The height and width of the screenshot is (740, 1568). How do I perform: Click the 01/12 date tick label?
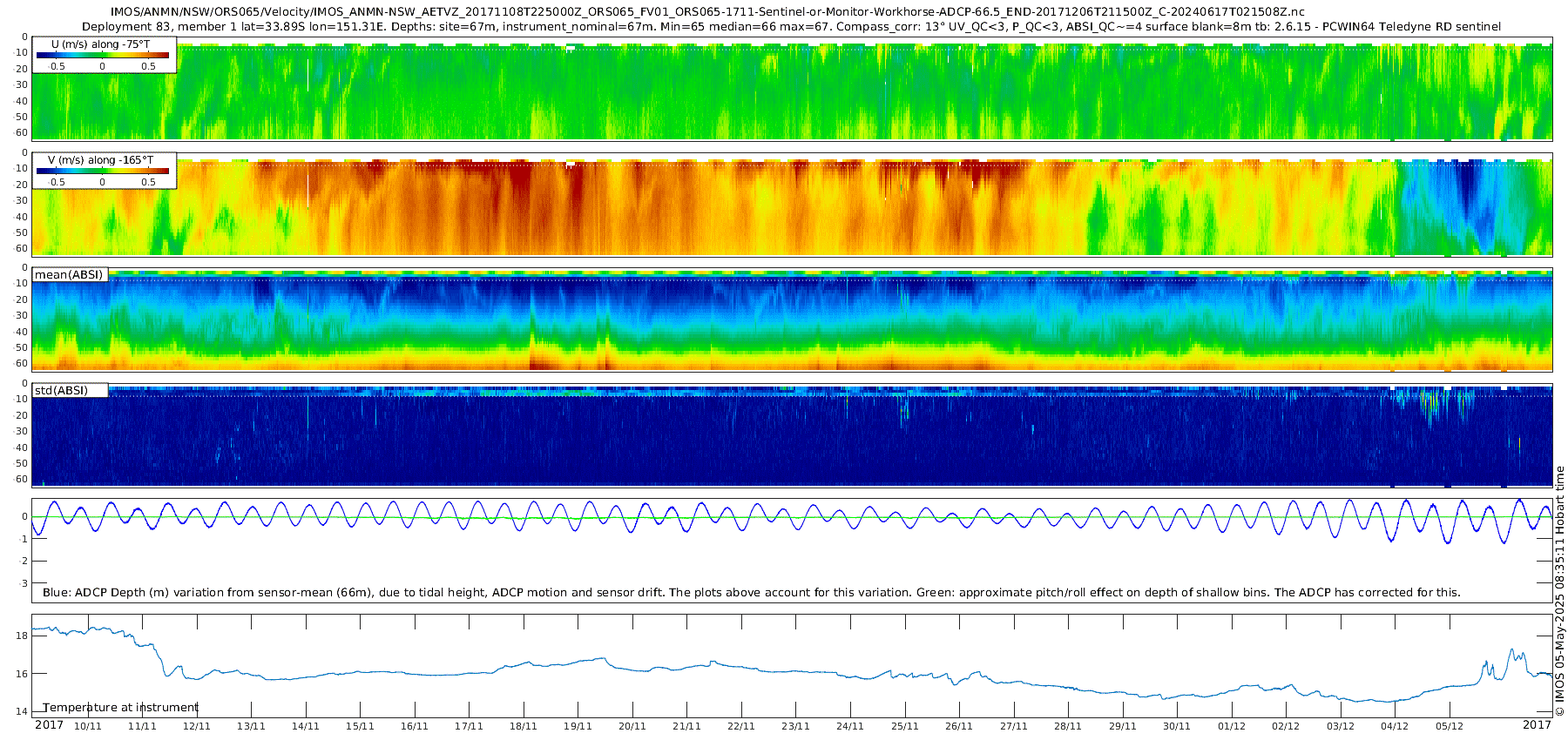tap(1232, 726)
